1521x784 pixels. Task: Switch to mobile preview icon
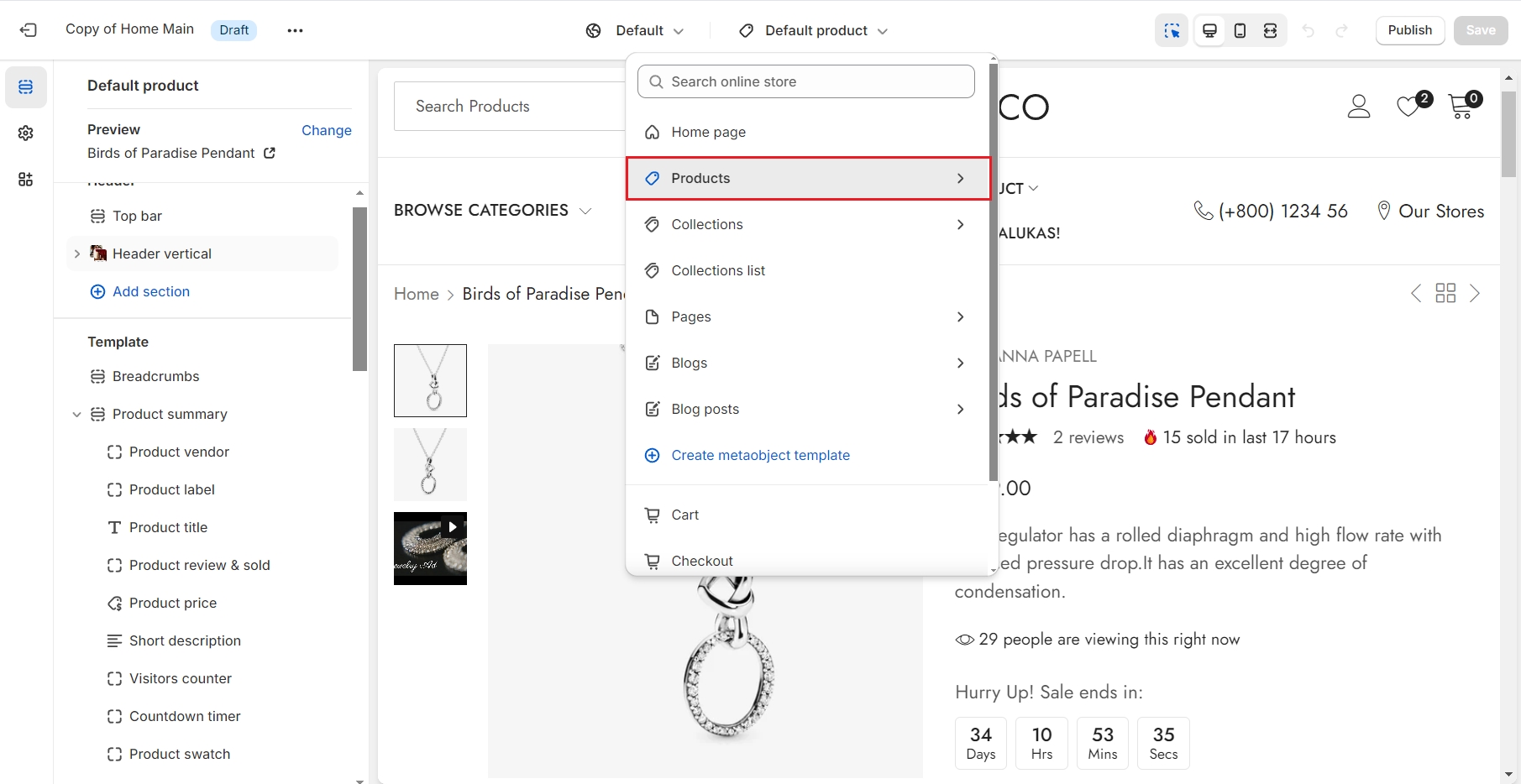[1240, 30]
